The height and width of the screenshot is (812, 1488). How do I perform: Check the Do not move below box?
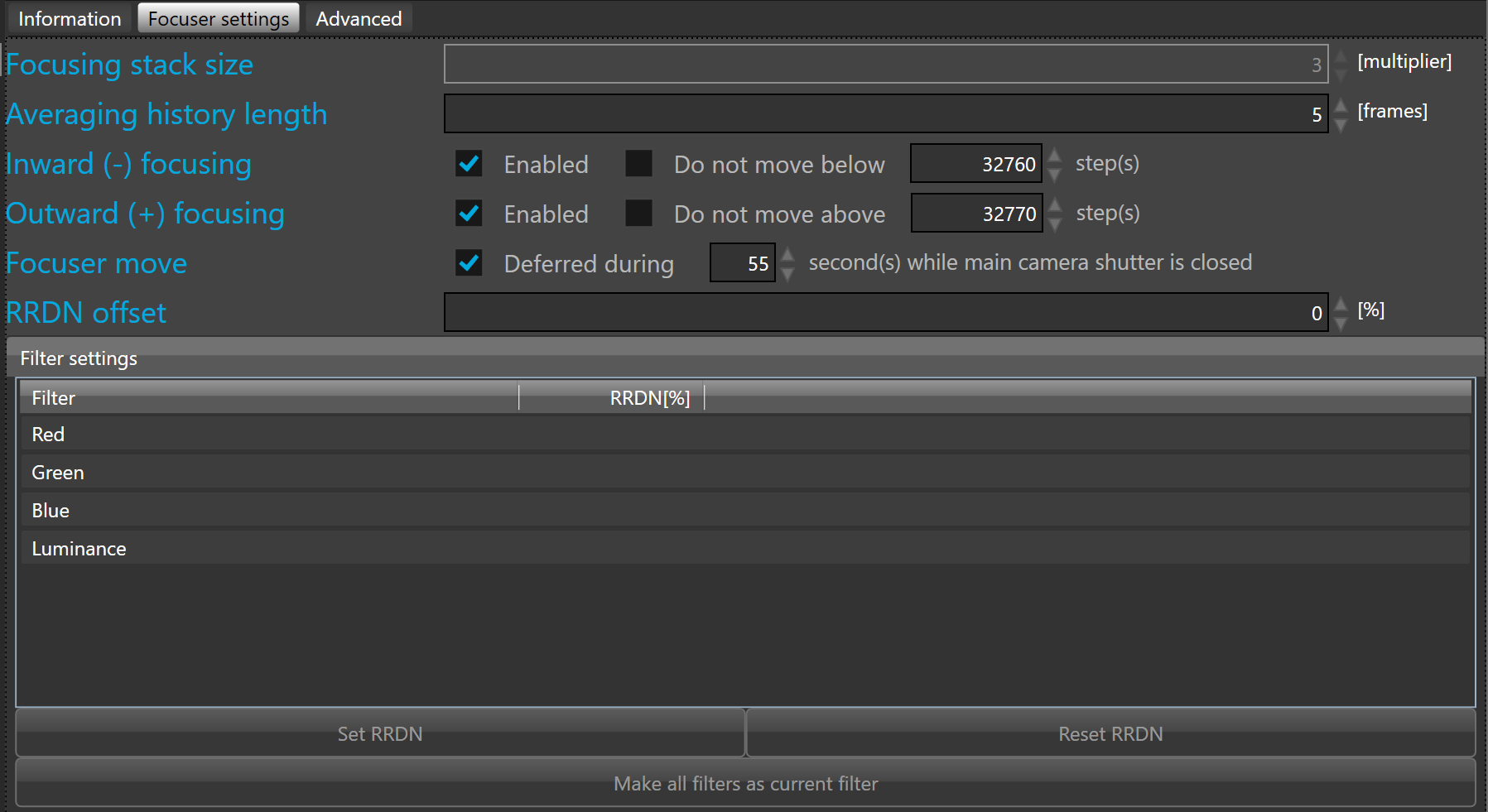638,164
